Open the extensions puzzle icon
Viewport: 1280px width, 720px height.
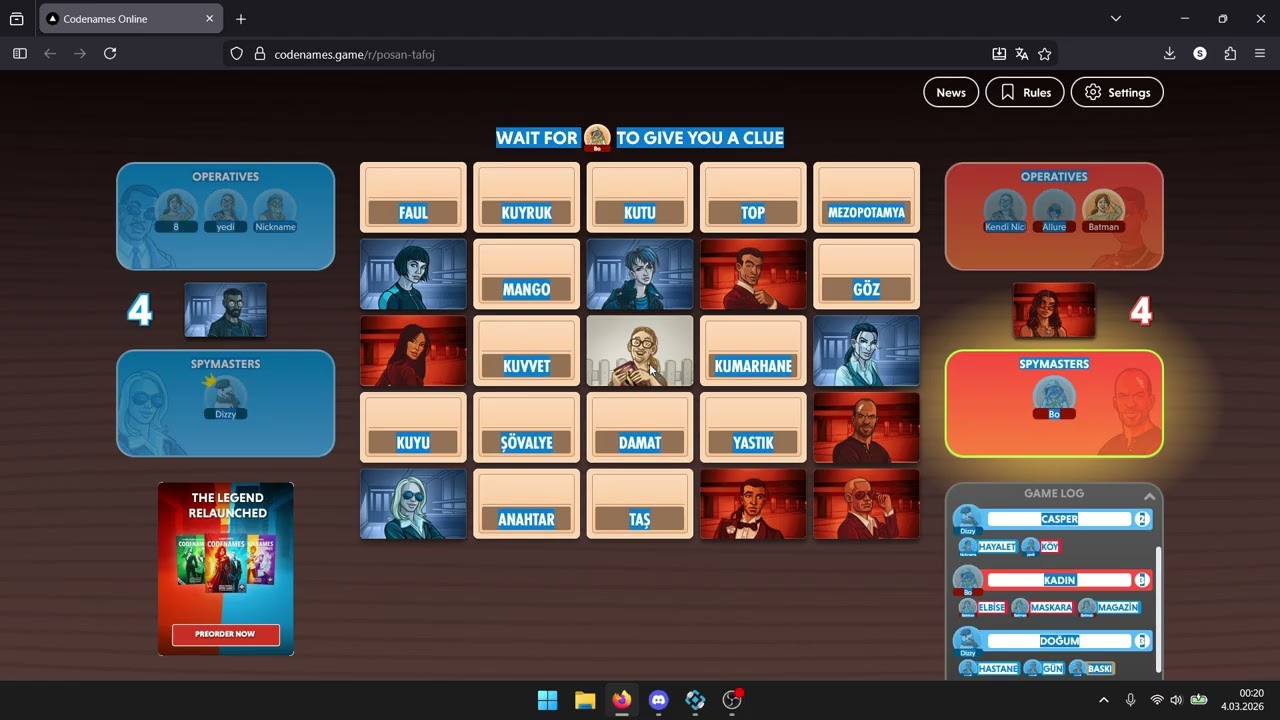pyautogui.click(x=1230, y=54)
